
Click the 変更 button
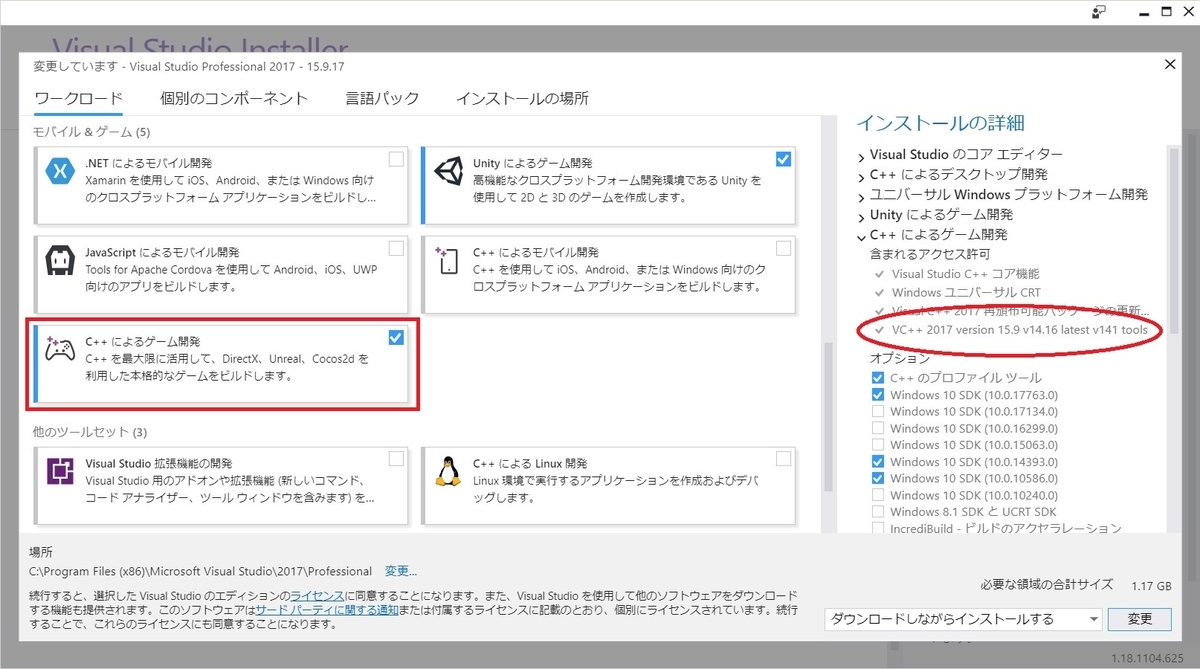pyautogui.click(x=1140, y=619)
